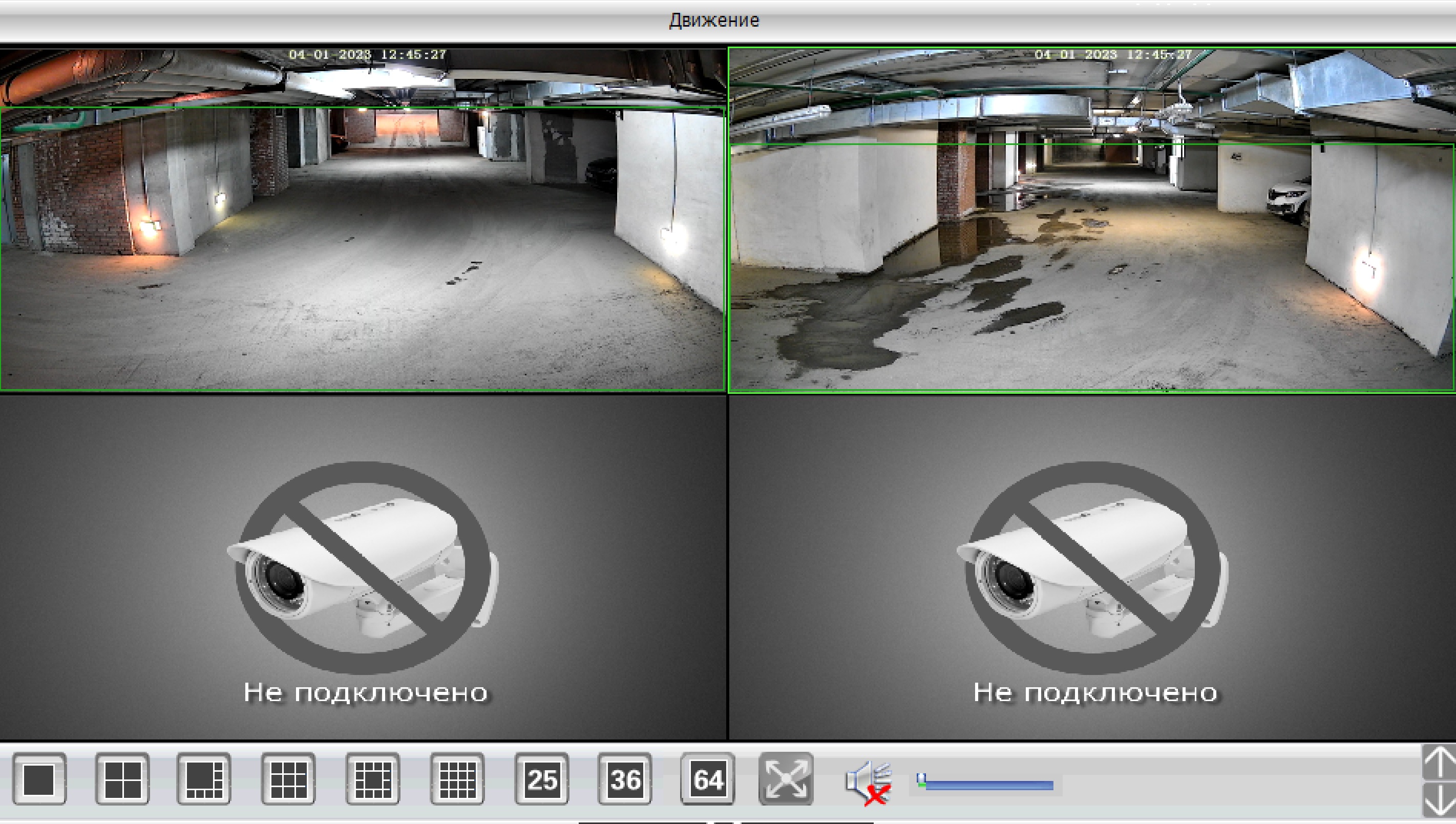Viewport: 1456px width, 824px height.
Task: Select the four-camera grid layout
Action: 122,779
